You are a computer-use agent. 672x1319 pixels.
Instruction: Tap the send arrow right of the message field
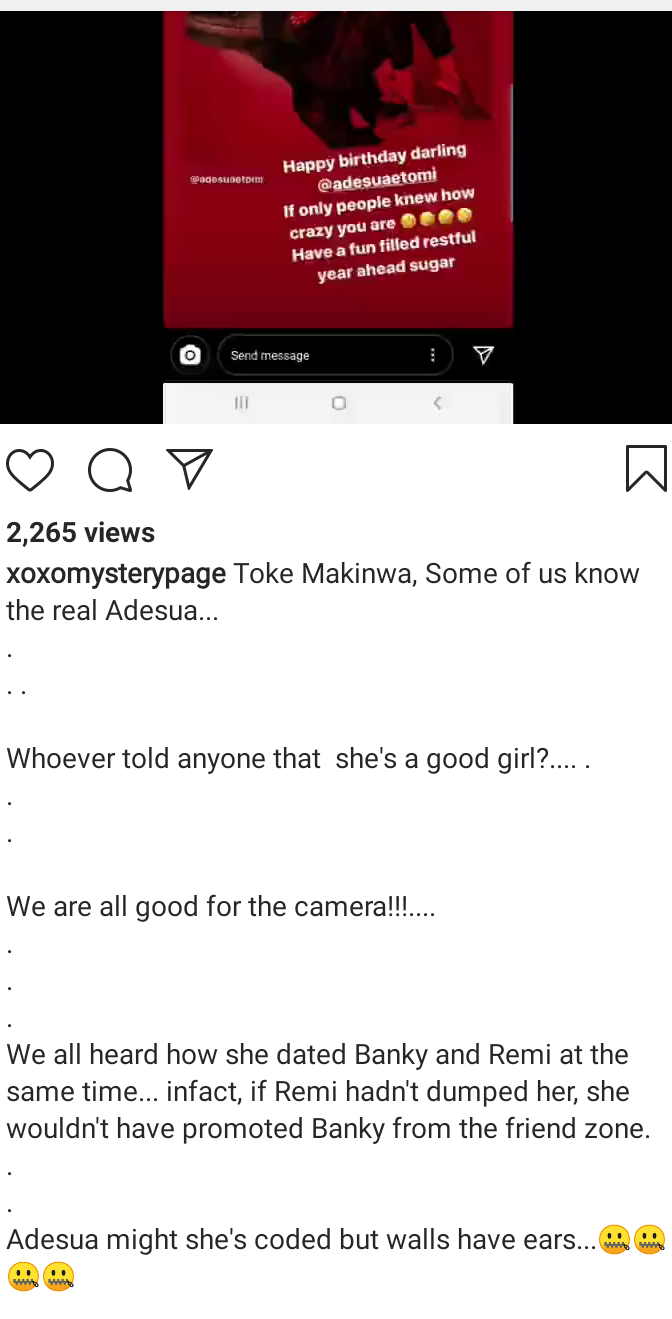(483, 355)
